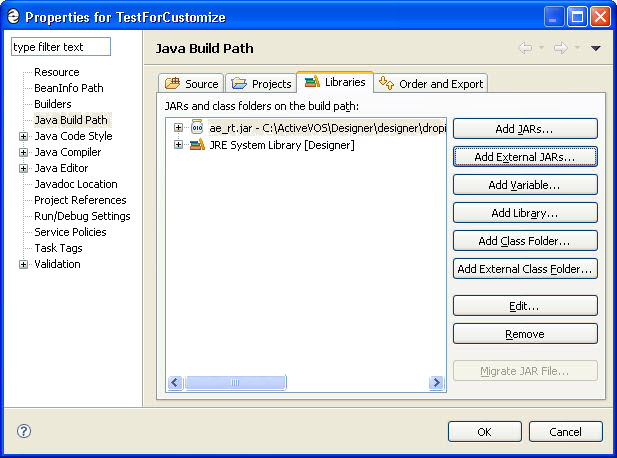The image size is (617, 458).
Task: Click the back navigation arrow icon
Action: click(526, 48)
